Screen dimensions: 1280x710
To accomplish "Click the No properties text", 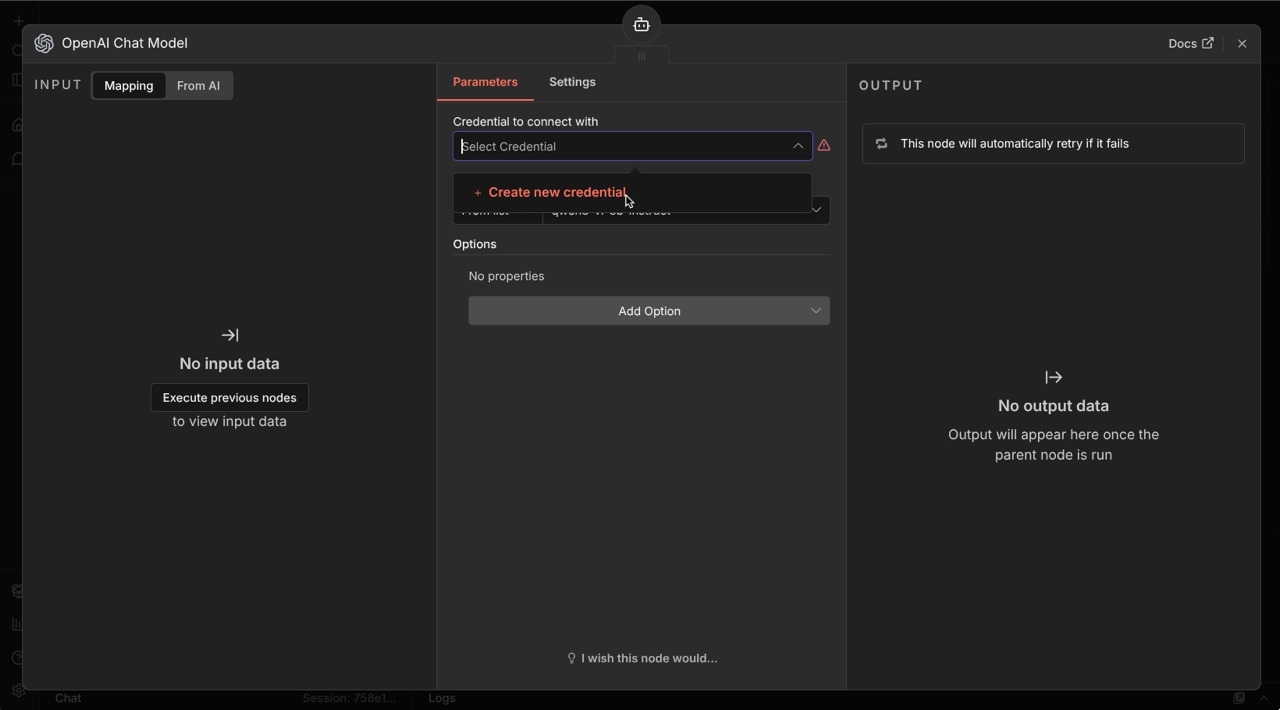I will pyautogui.click(x=507, y=276).
